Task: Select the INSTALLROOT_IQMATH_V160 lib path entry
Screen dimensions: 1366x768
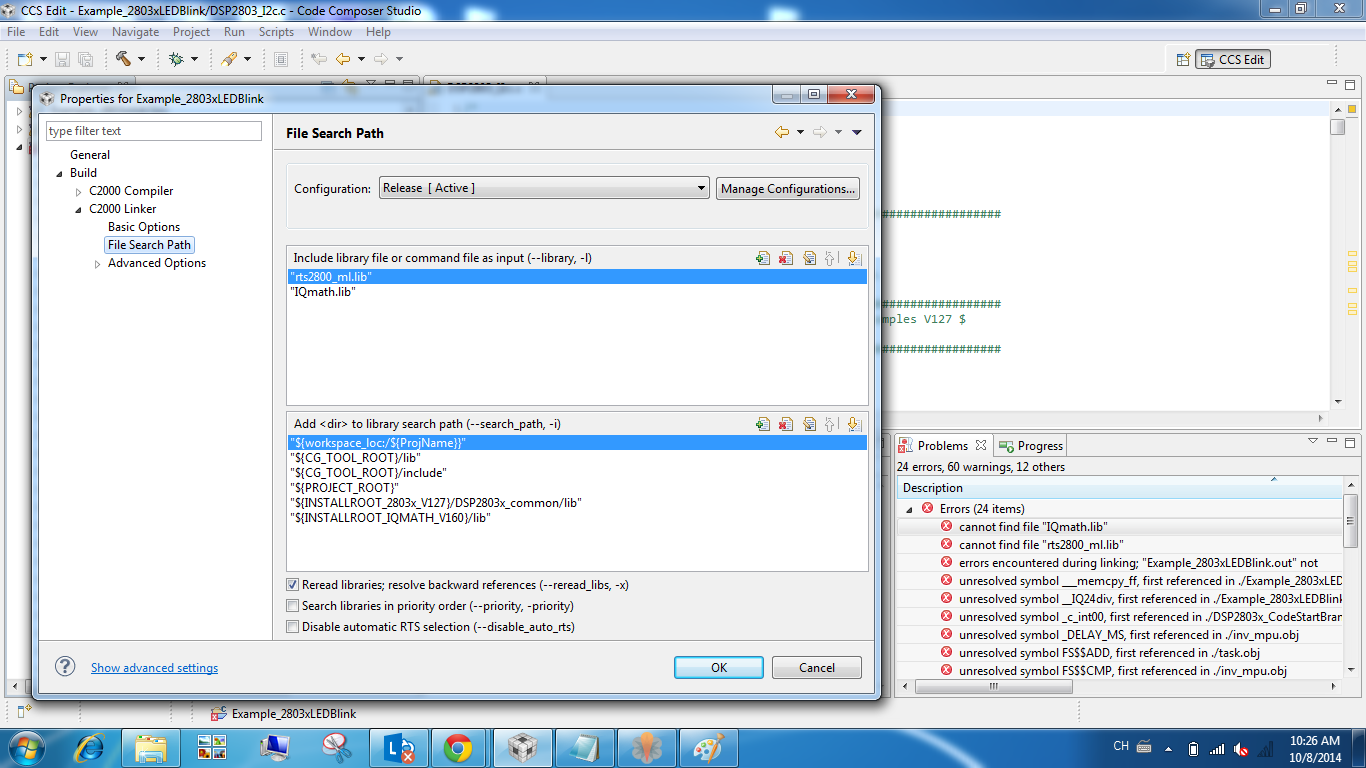Action: (x=577, y=517)
